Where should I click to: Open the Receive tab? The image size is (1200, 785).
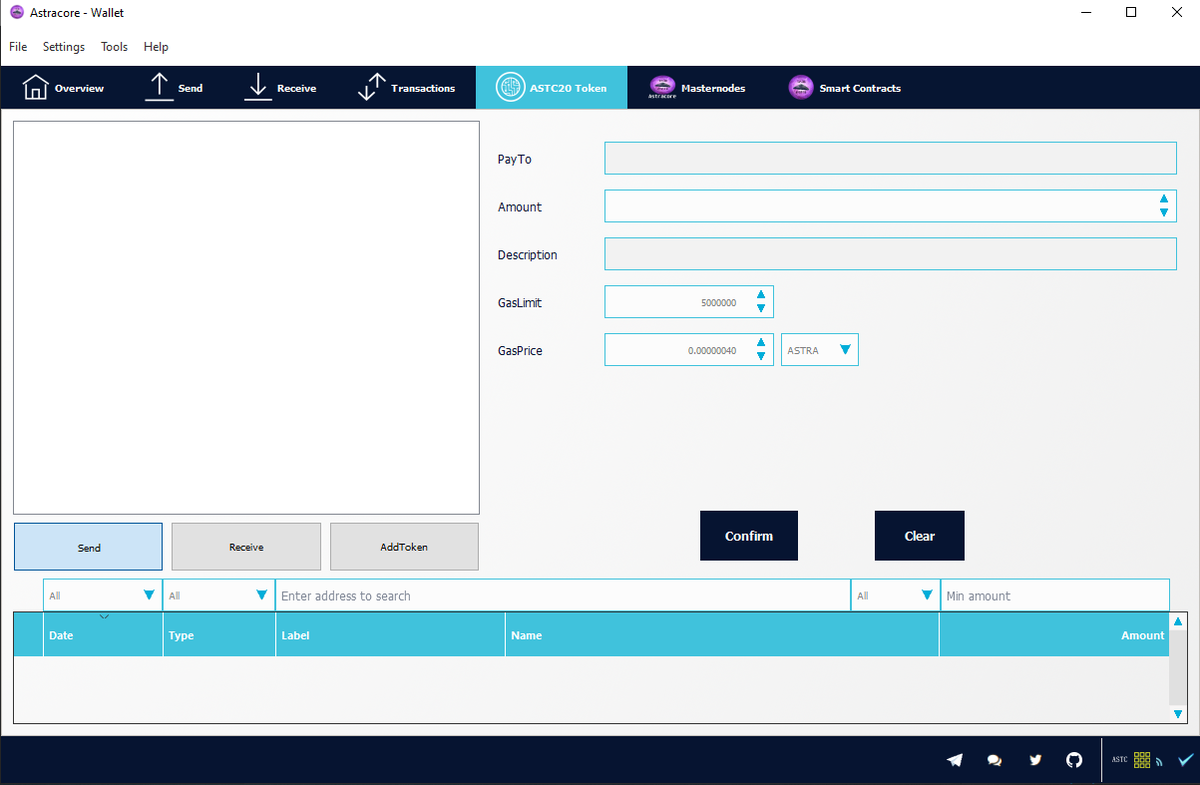point(281,88)
